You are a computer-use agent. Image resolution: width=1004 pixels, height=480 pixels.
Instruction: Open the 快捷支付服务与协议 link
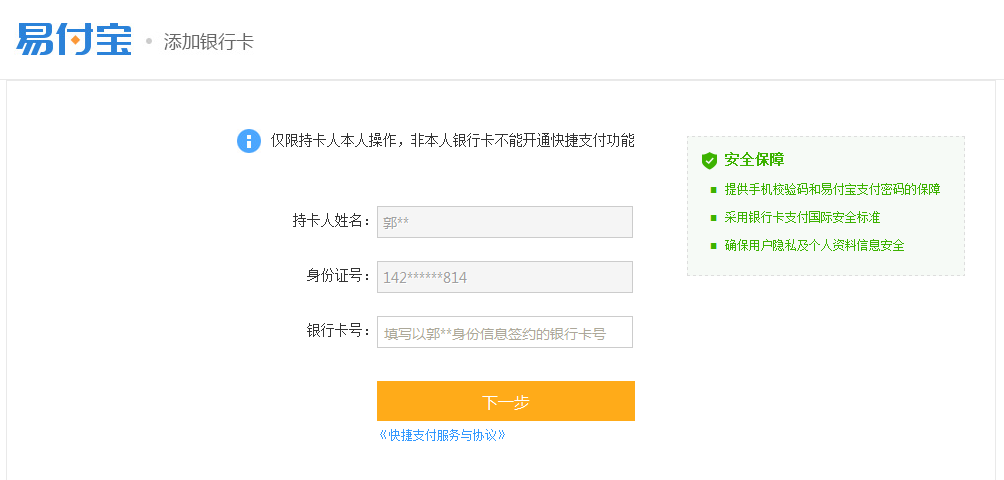click(442, 435)
